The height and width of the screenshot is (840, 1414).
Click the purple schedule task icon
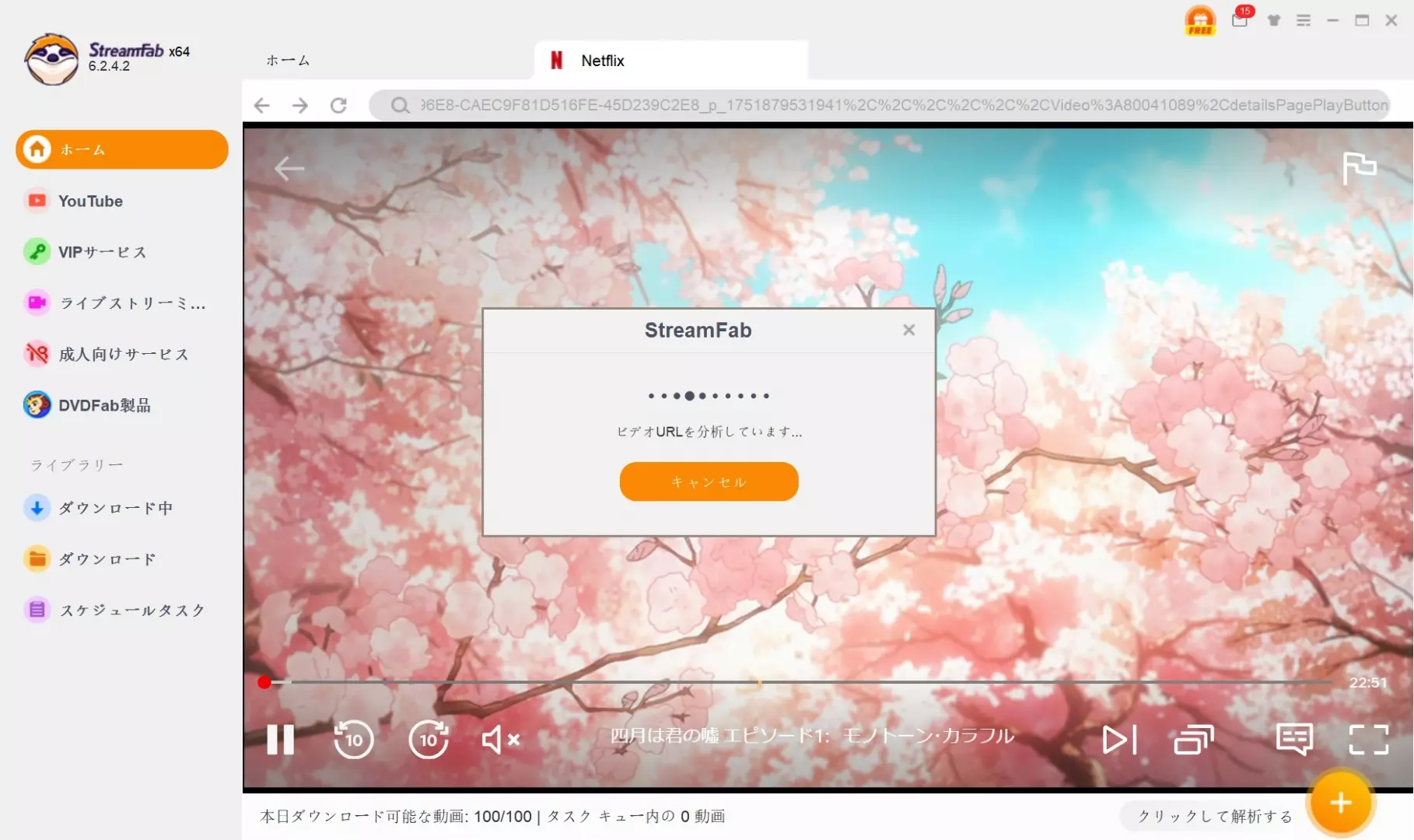point(37,610)
